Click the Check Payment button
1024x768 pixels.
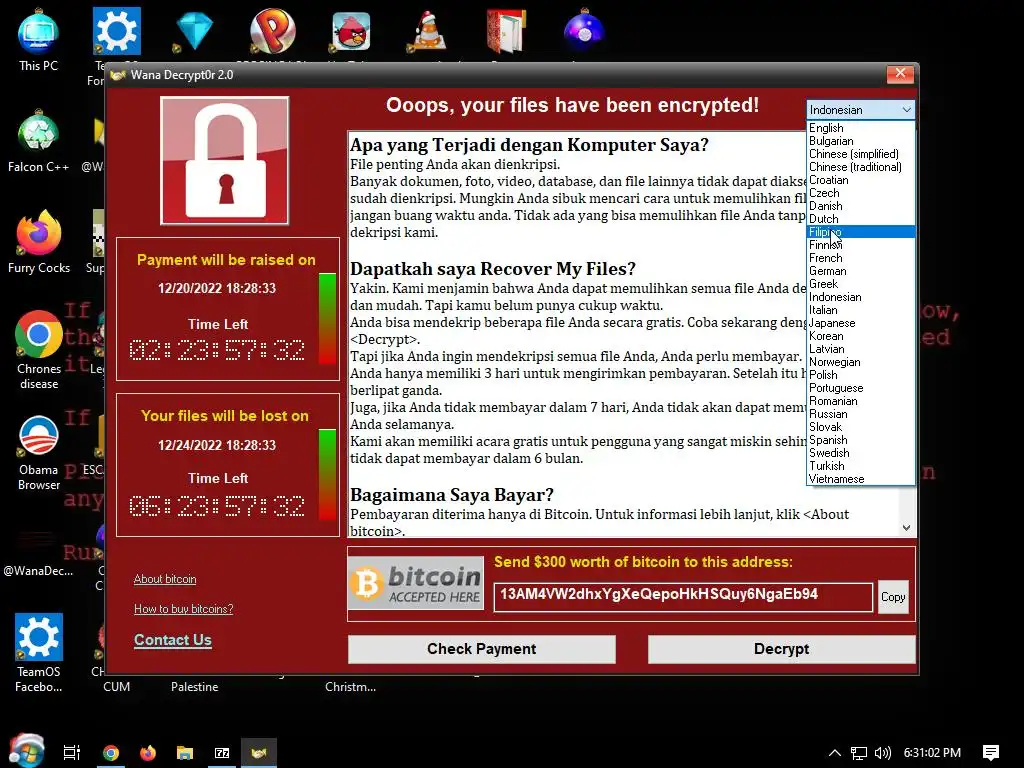coord(482,649)
